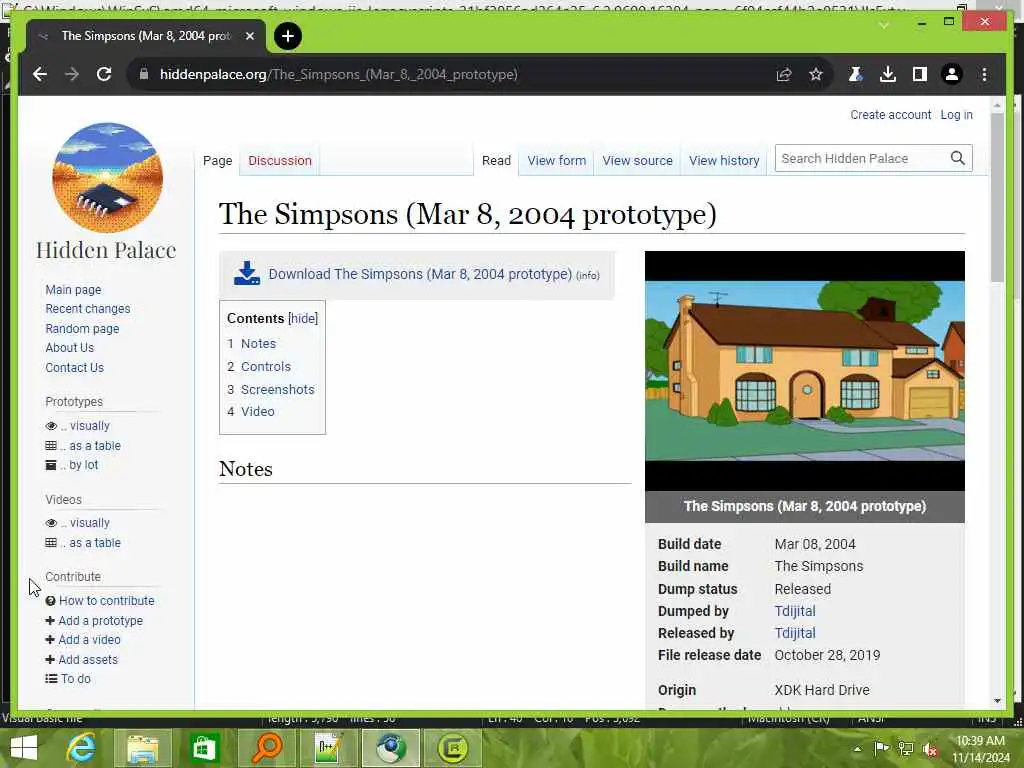
Task: Download The Simpsons (Mar 8, 2004 prototype)
Action: pos(420,274)
